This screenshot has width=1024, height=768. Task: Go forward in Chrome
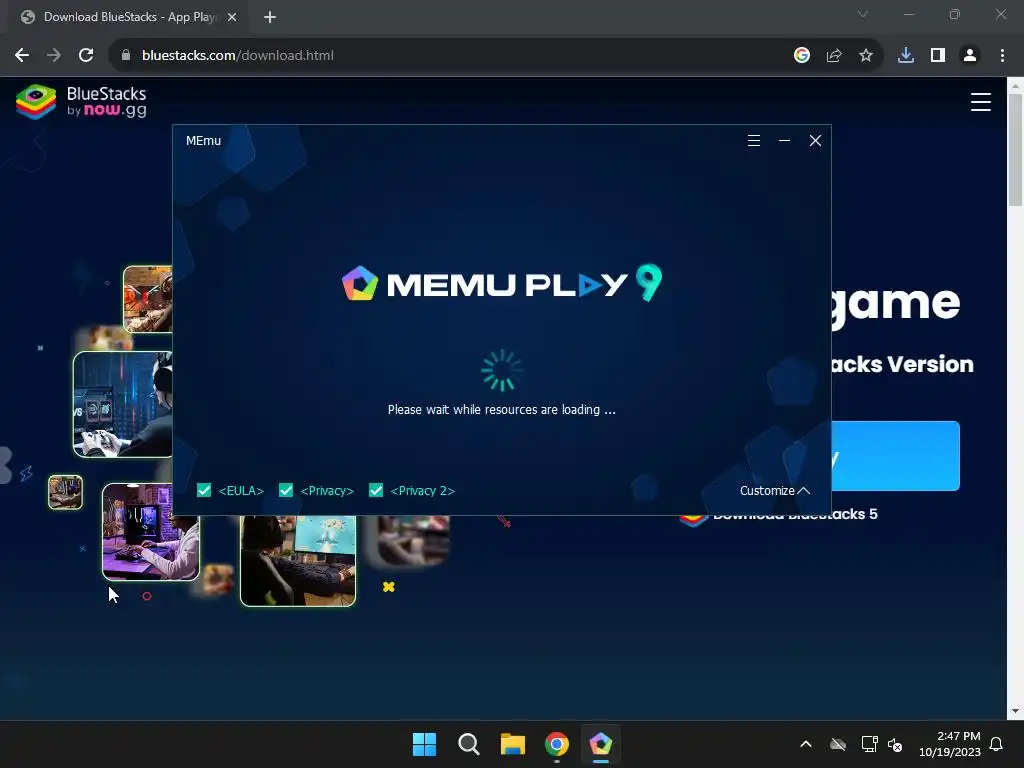(54, 56)
